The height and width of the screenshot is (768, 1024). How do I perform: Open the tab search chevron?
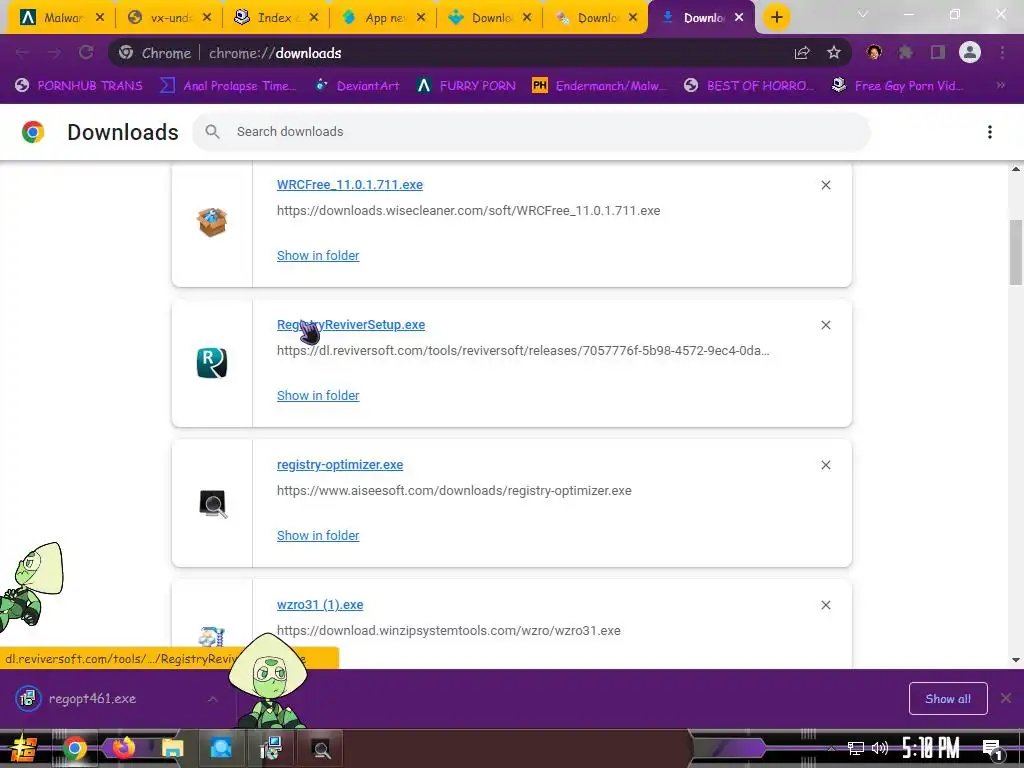pos(863,14)
